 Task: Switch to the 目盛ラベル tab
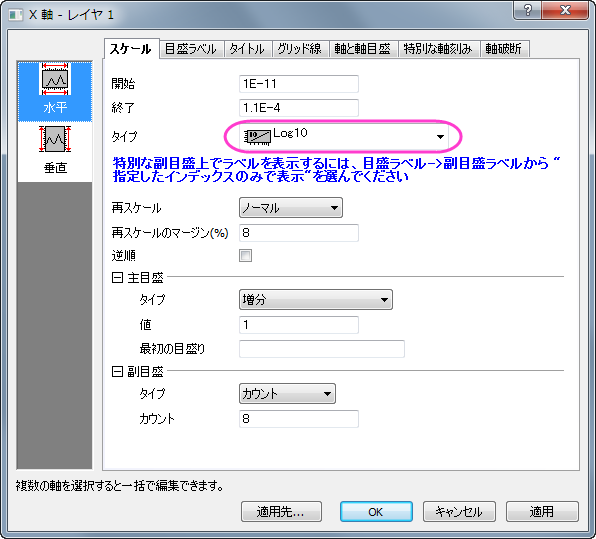(x=192, y=49)
